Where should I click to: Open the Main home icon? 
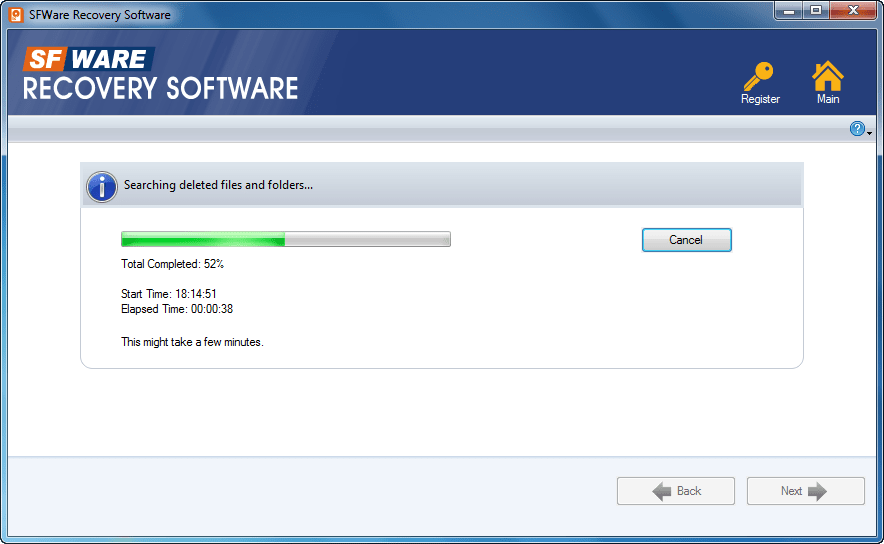click(x=828, y=76)
